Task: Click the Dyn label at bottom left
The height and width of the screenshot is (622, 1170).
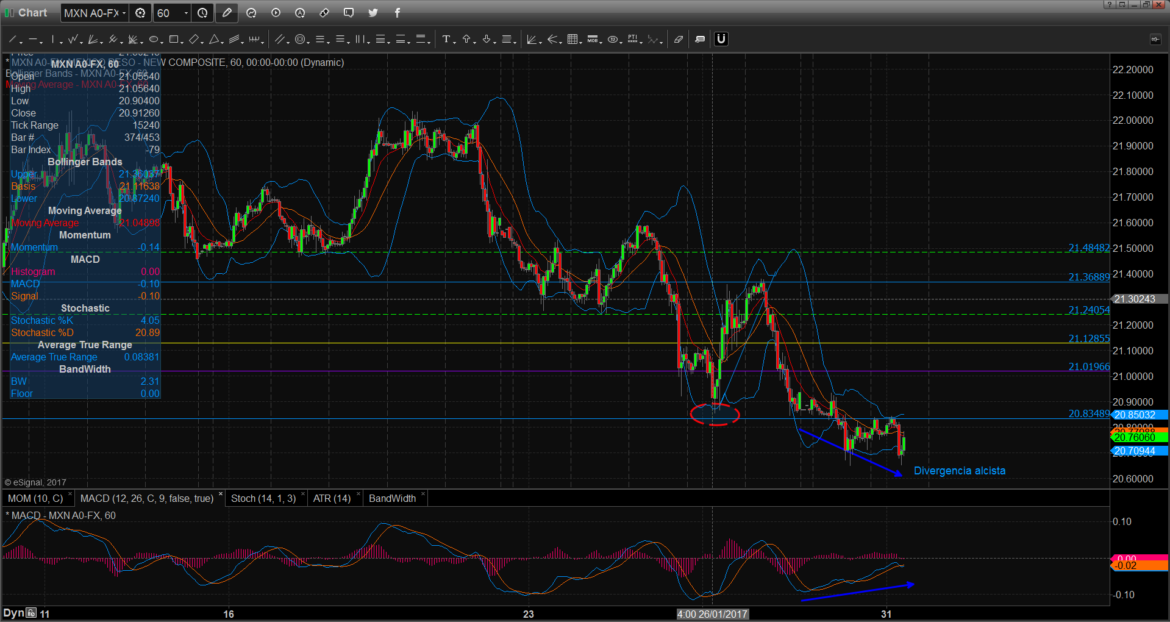Action: tap(13, 613)
